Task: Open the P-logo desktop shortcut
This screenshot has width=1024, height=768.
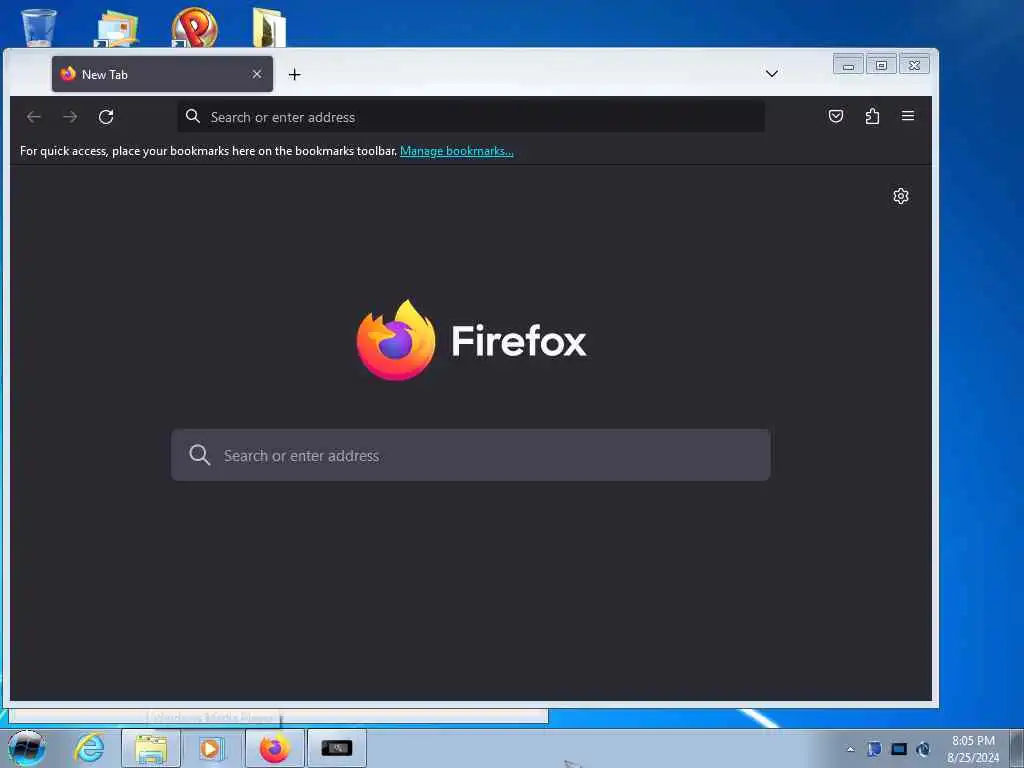Action: tap(194, 27)
